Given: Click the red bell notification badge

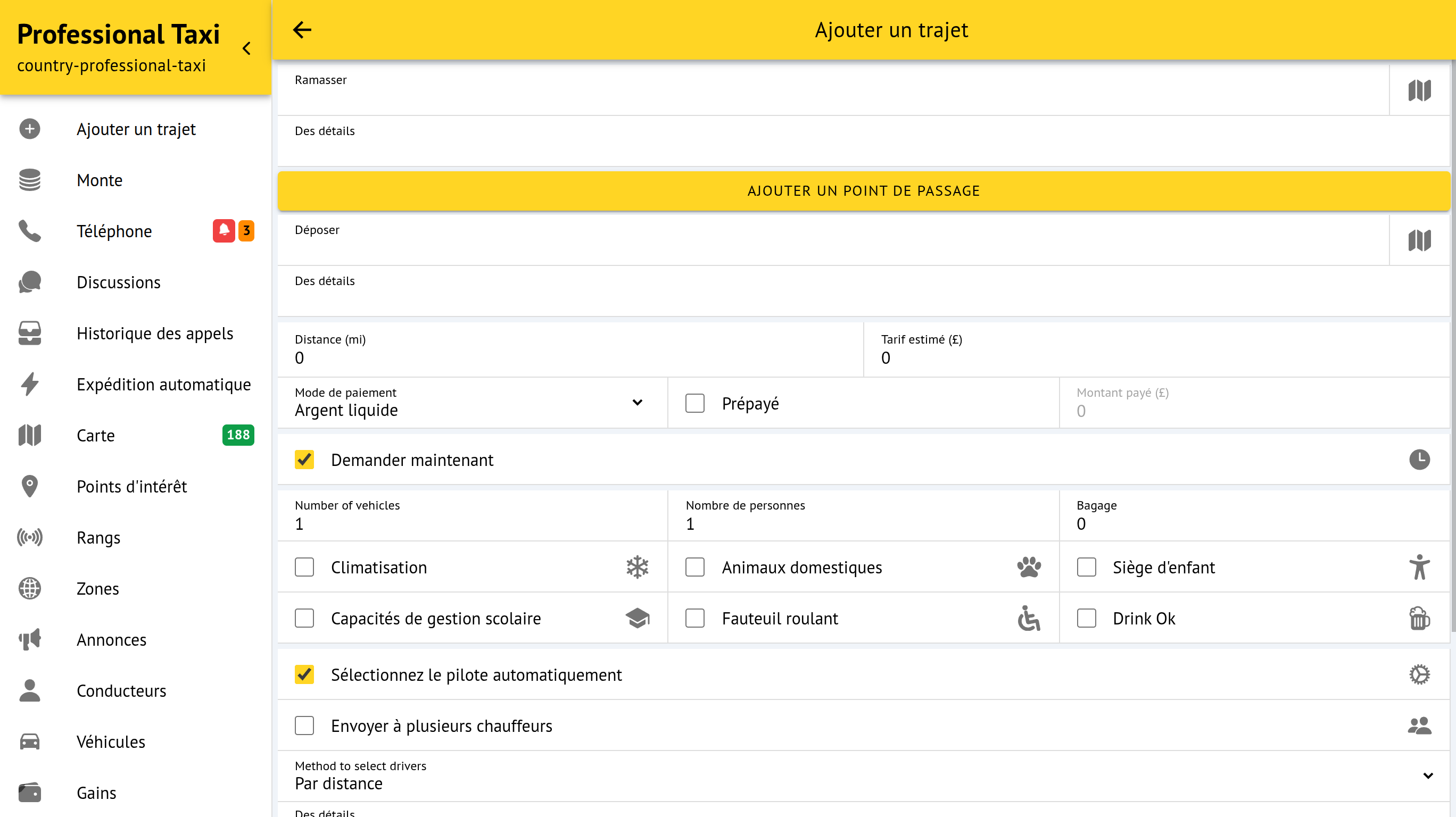Looking at the screenshot, I should point(224,230).
